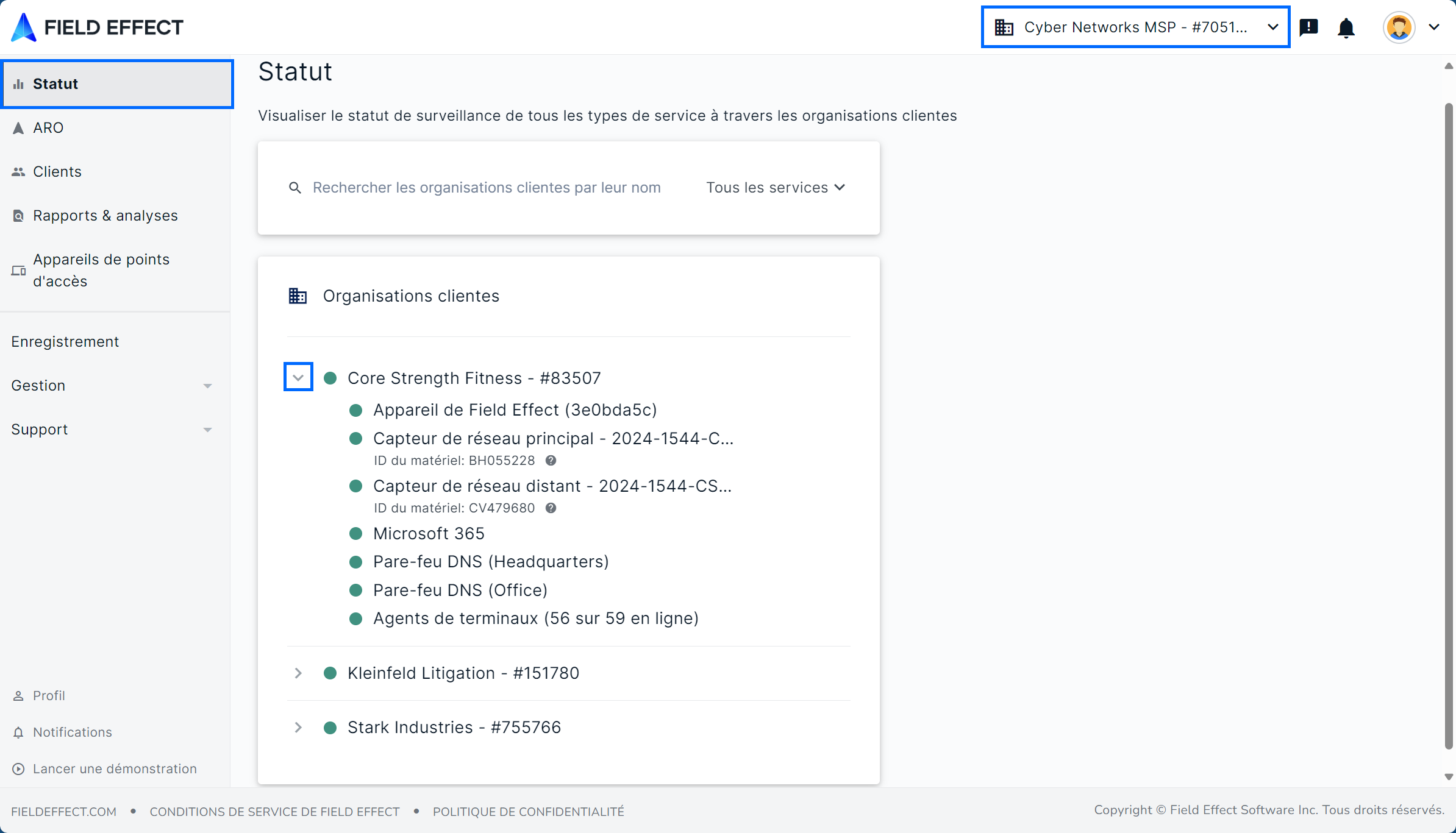Click the Field Effect logo
Screen dimensions: 1456x833
pyautogui.click(x=98, y=27)
